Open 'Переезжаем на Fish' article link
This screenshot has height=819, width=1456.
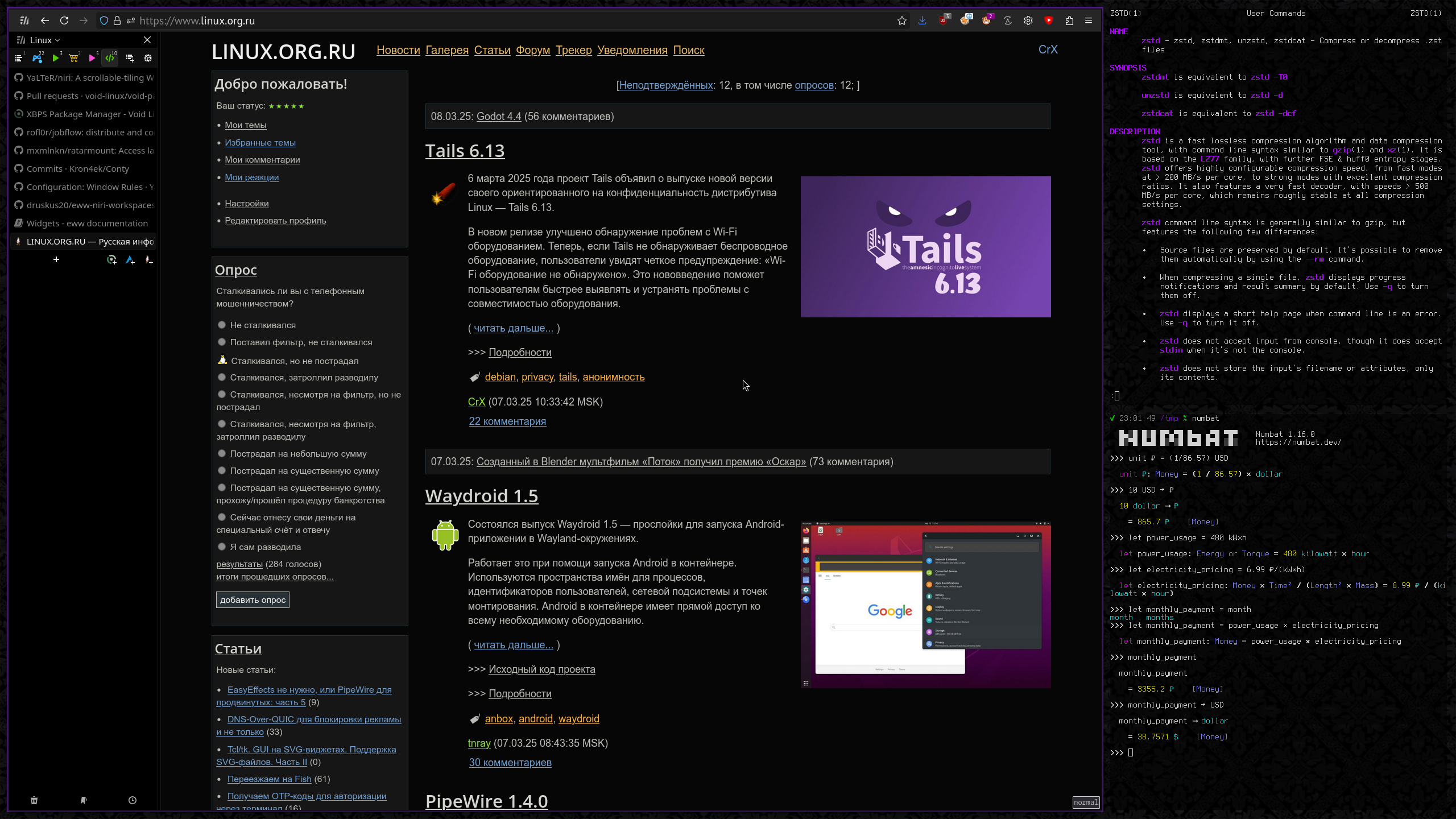click(x=270, y=779)
